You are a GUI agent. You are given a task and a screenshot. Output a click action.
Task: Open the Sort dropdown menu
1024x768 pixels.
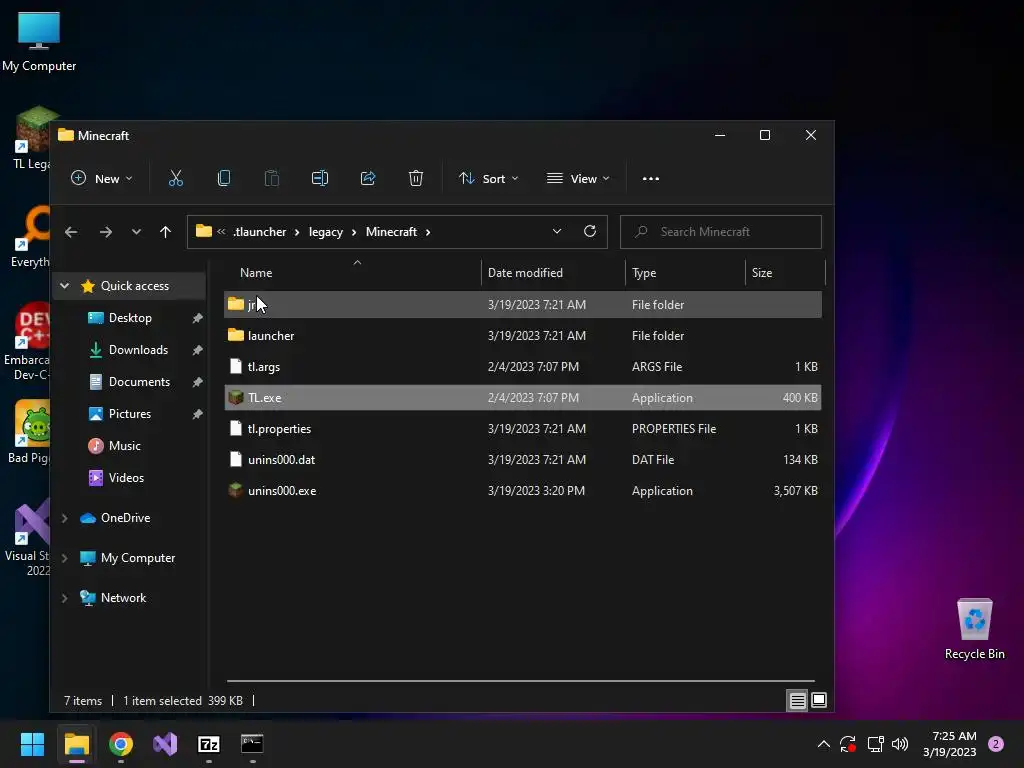pos(488,178)
